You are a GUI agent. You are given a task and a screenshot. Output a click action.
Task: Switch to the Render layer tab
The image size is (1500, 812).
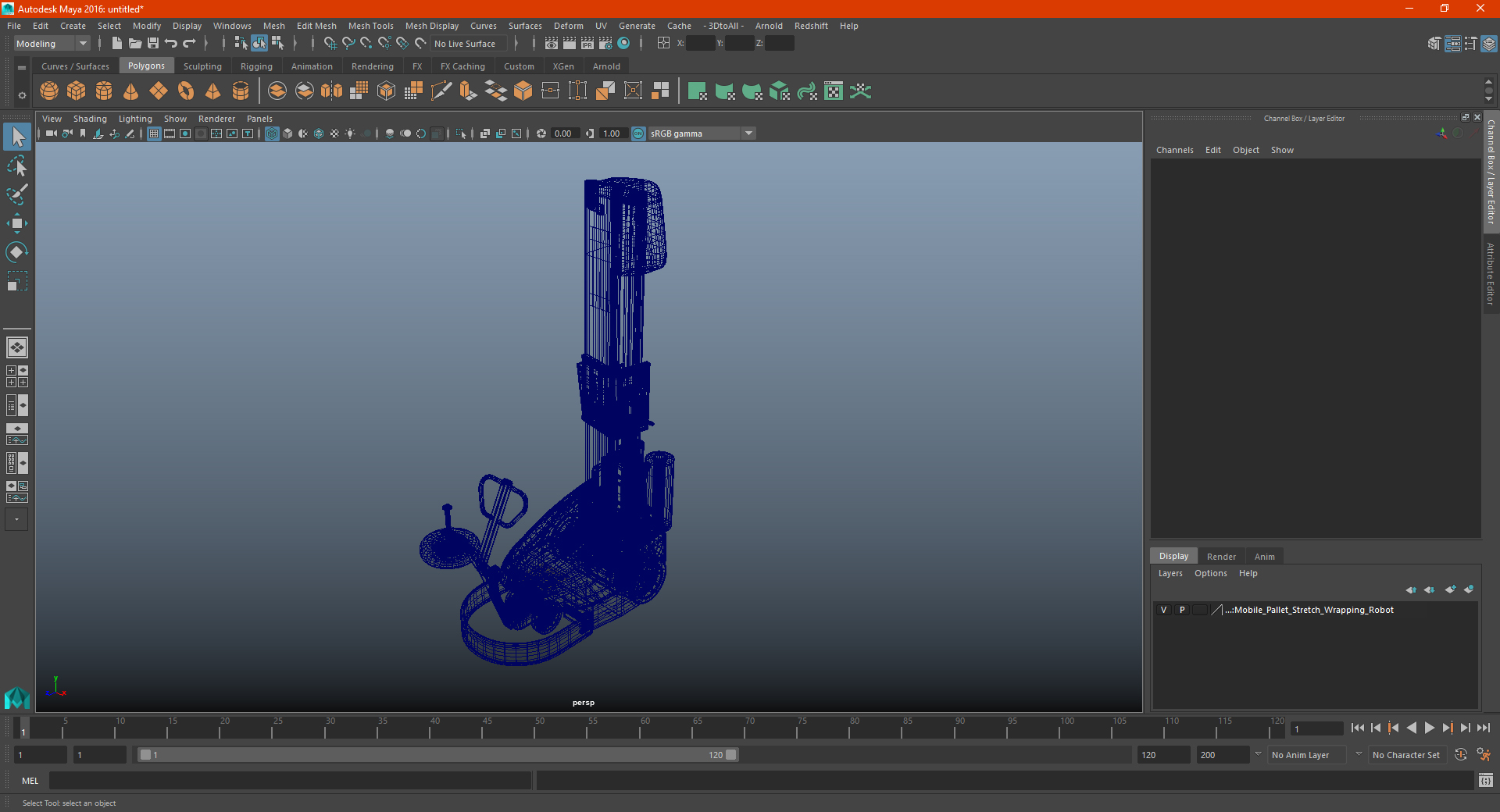tap(1221, 557)
